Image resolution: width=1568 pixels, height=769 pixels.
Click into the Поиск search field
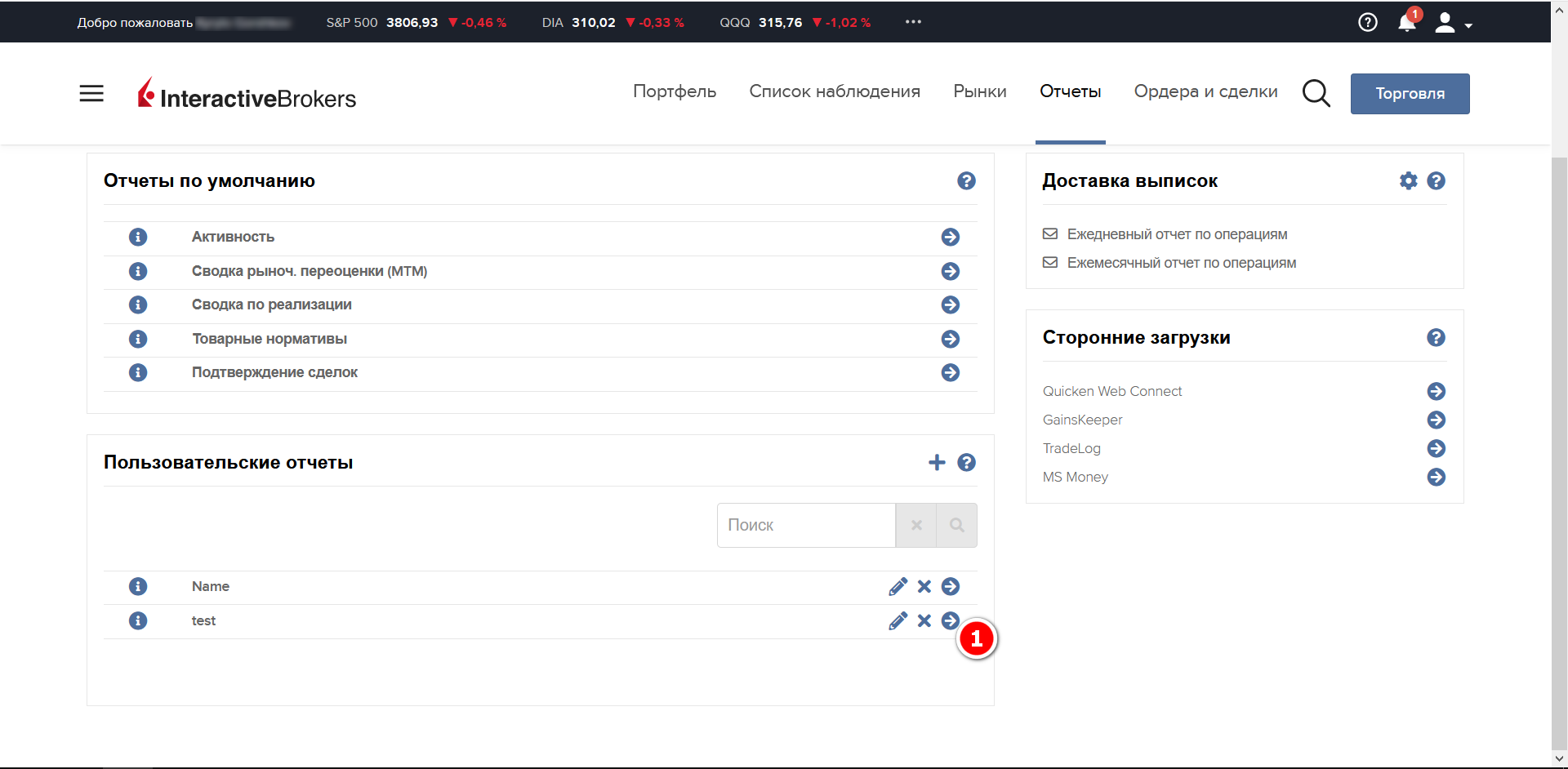pyautogui.click(x=806, y=526)
